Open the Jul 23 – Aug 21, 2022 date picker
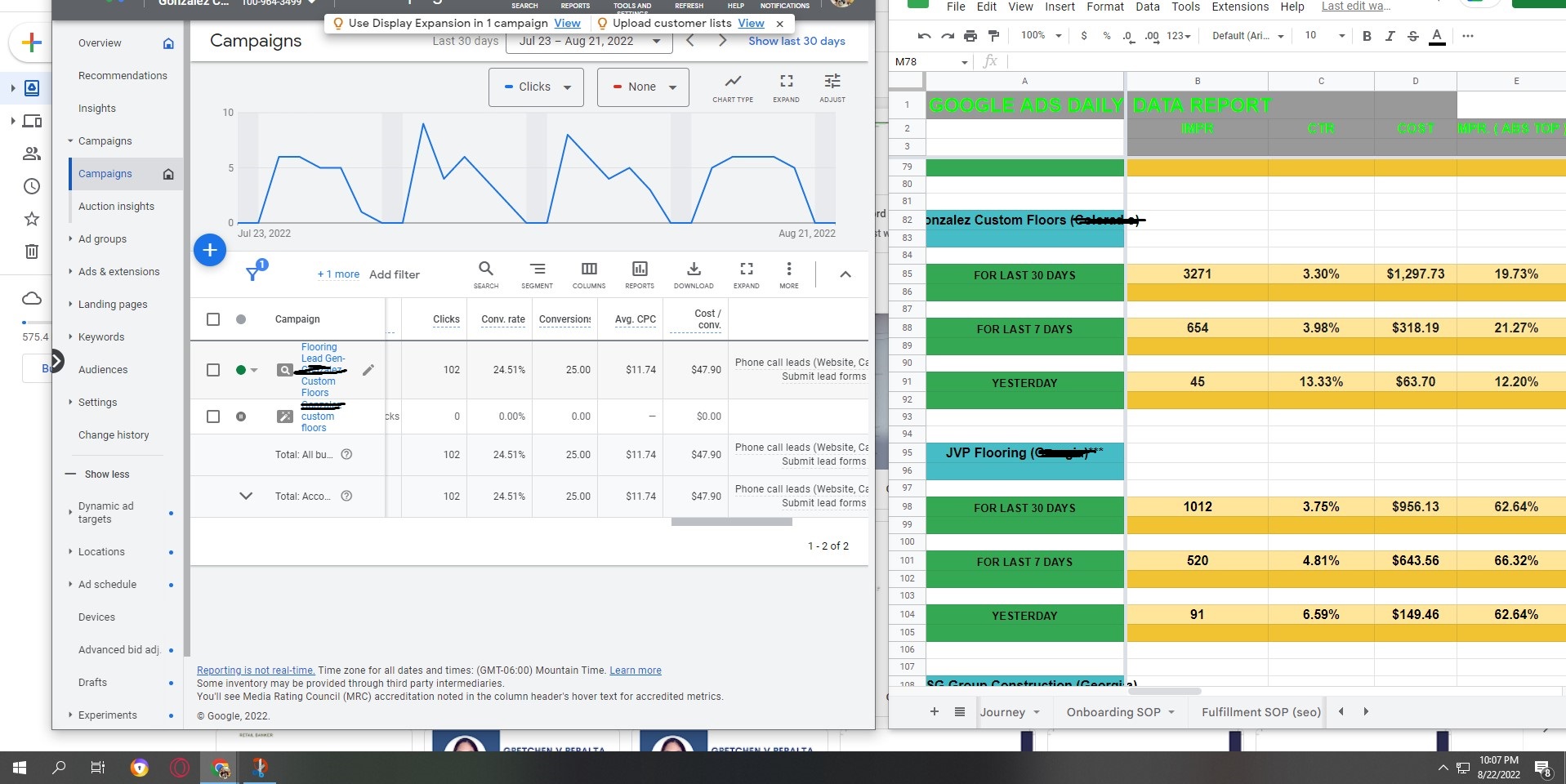 click(589, 41)
